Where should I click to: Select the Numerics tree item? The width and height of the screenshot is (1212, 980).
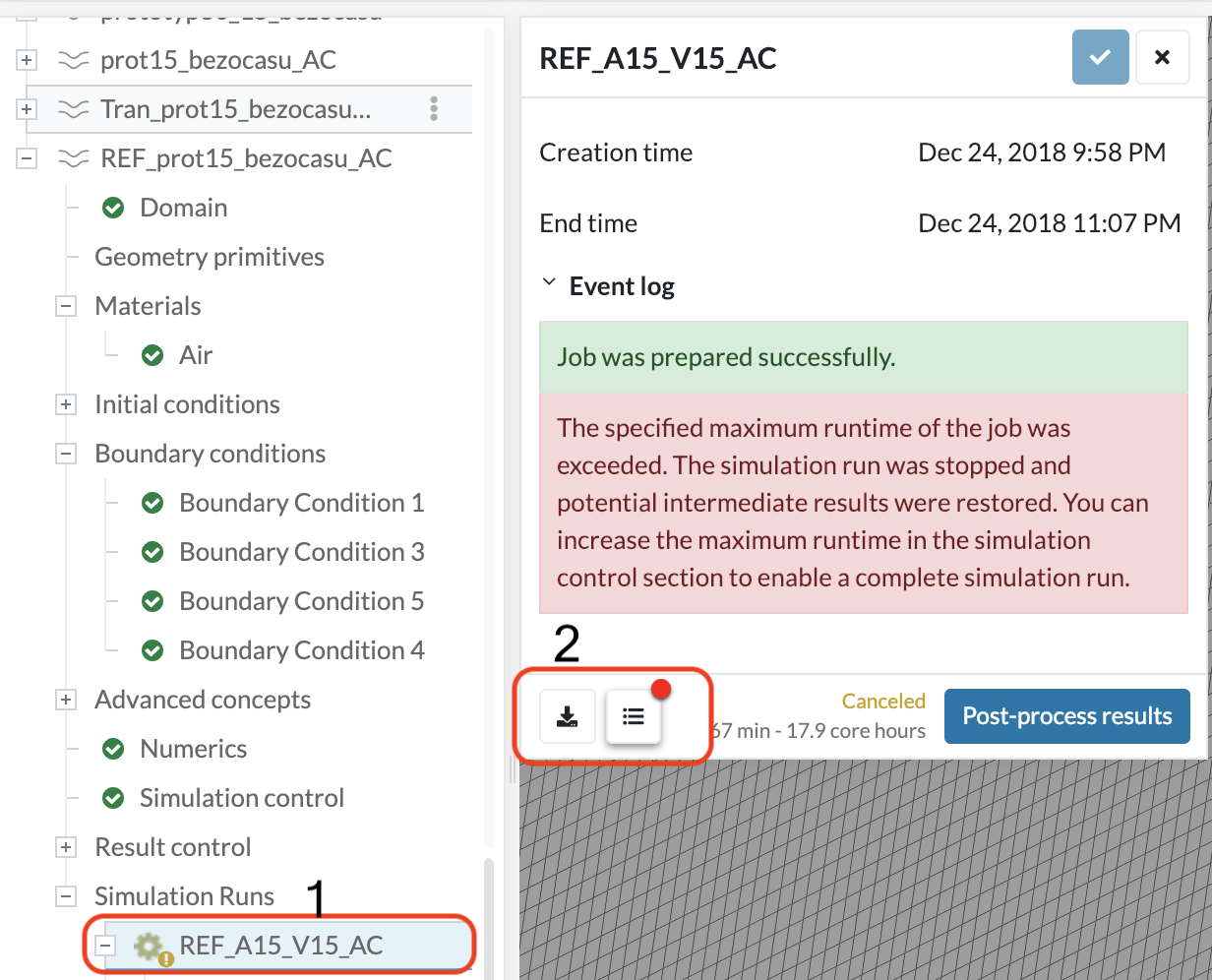coord(193,749)
